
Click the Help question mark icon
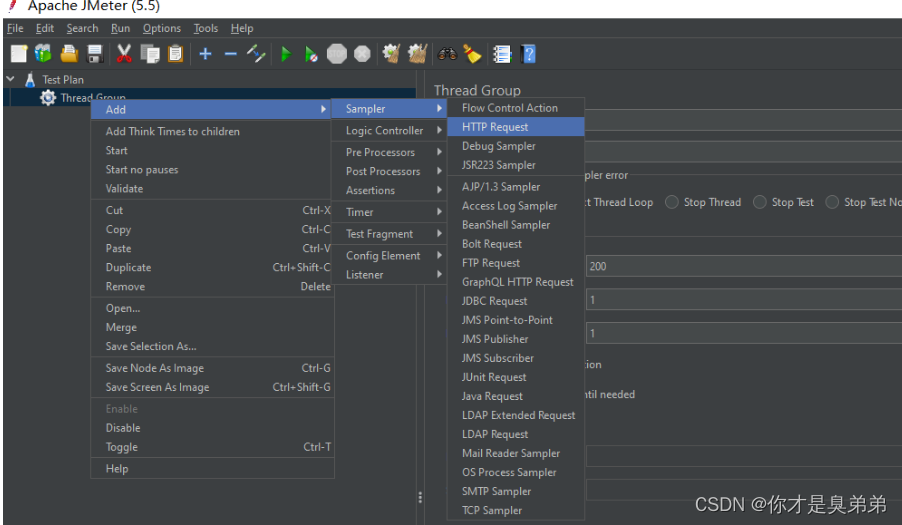coord(528,53)
